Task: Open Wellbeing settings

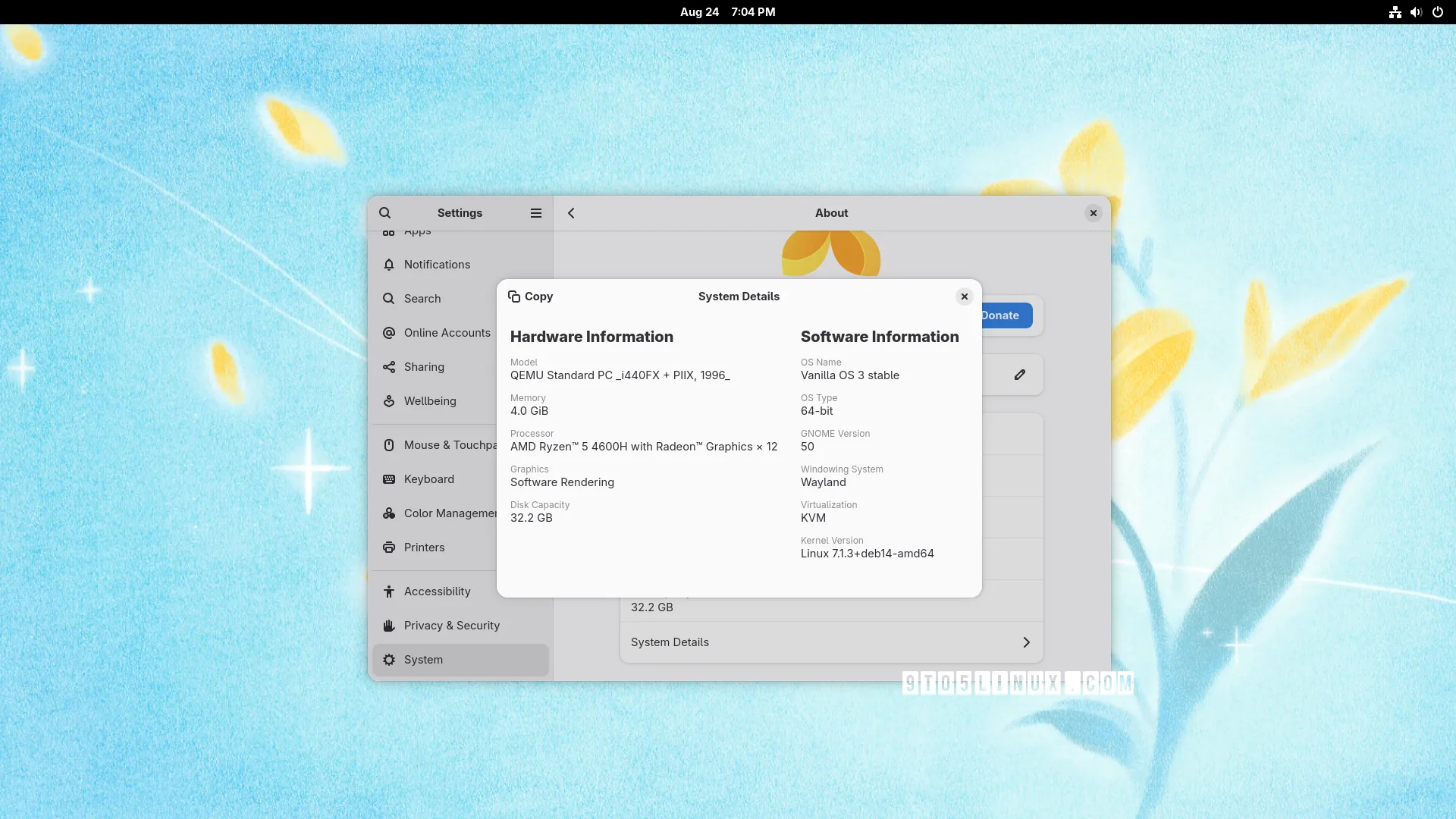Action: [436, 401]
